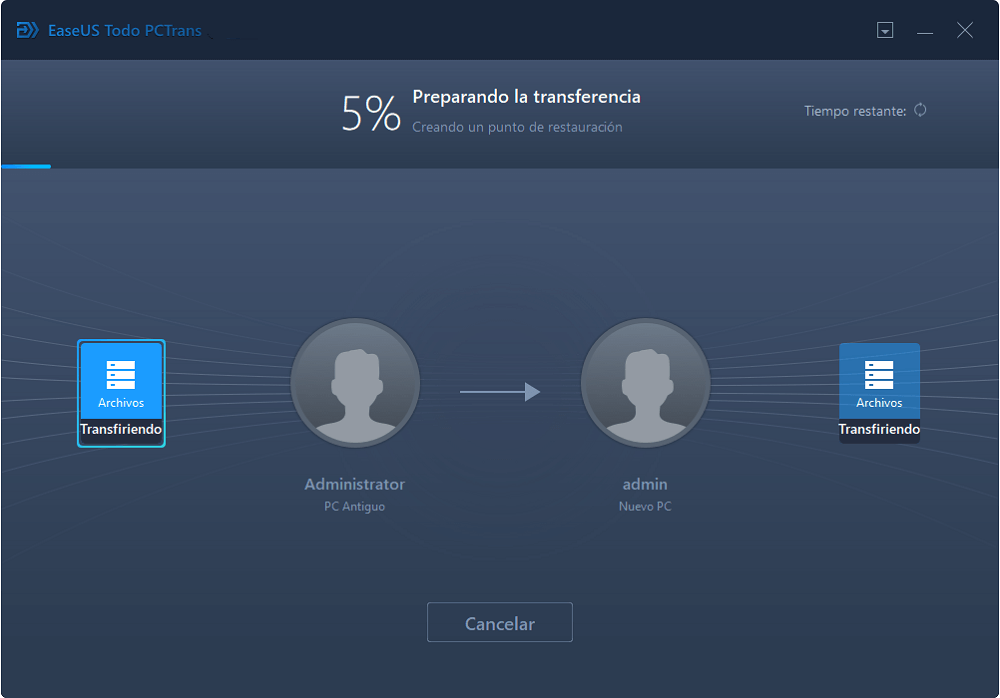1000x698 pixels.
Task: Click the 'admin' user name
Action: [645, 484]
